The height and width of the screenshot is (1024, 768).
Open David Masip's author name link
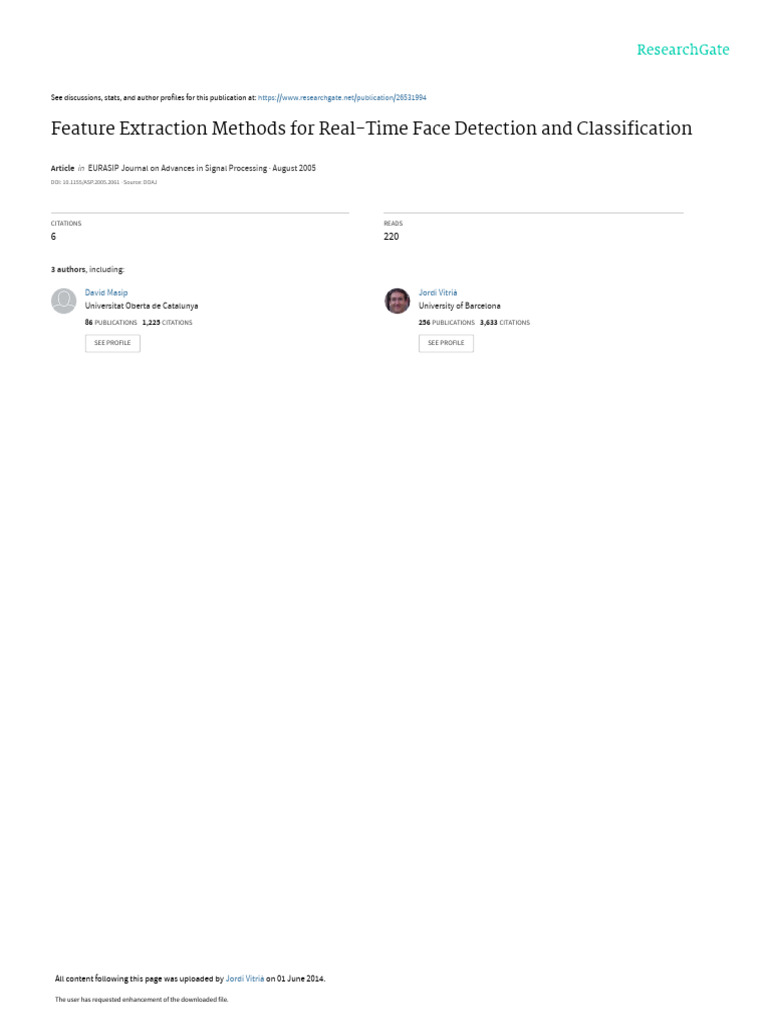point(106,293)
